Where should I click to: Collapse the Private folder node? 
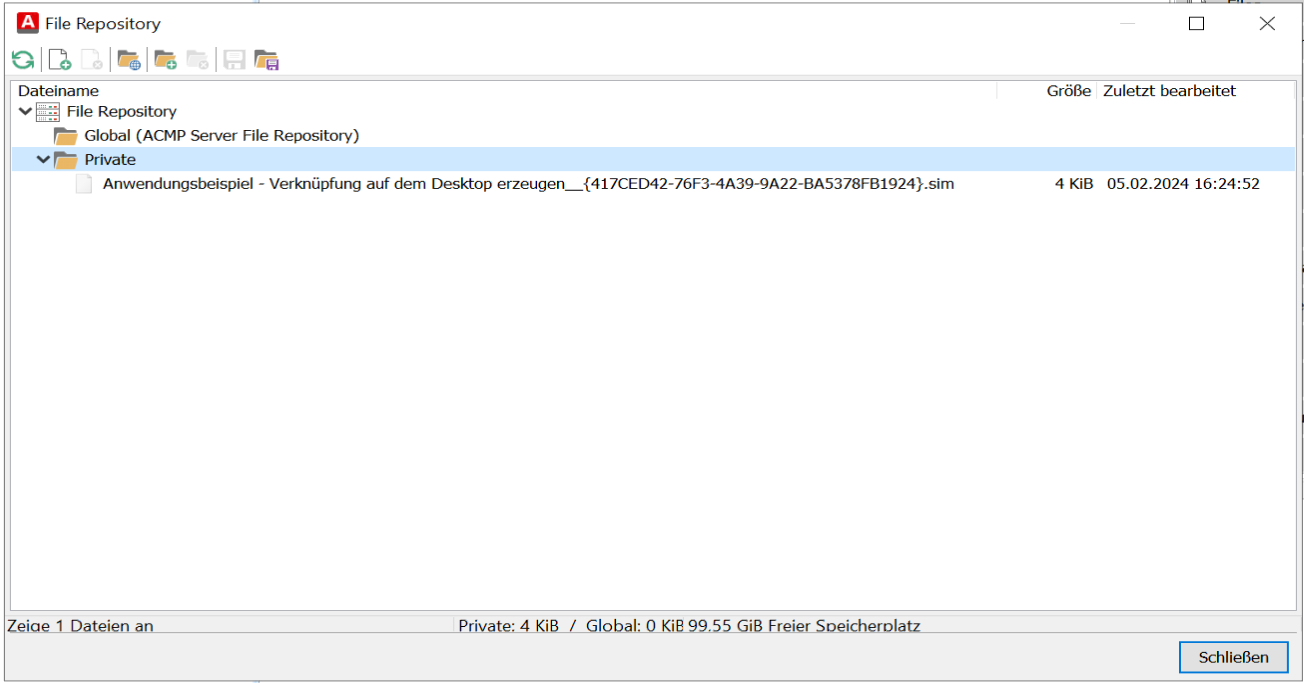(x=42, y=159)
